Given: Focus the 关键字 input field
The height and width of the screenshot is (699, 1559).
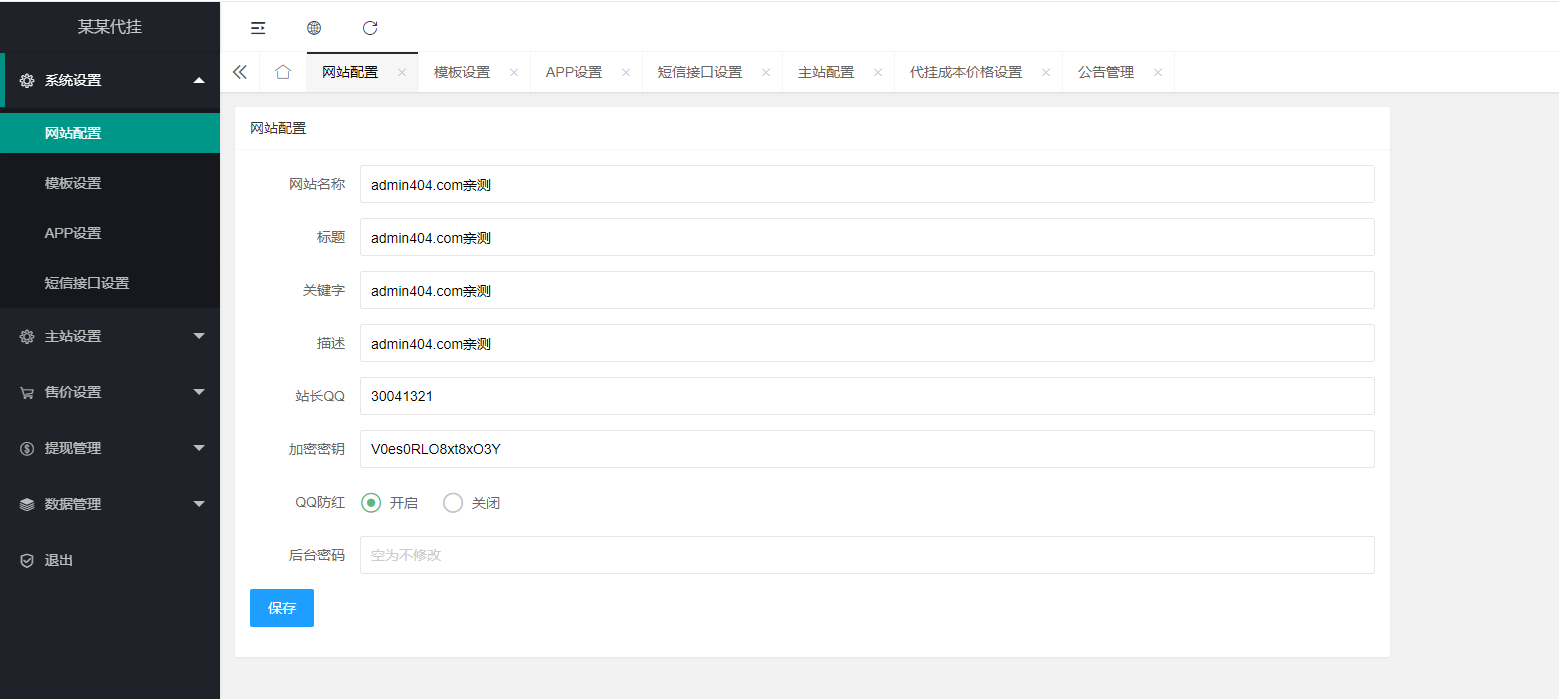Looking at the screenshot, I should [x=867, y=290].
